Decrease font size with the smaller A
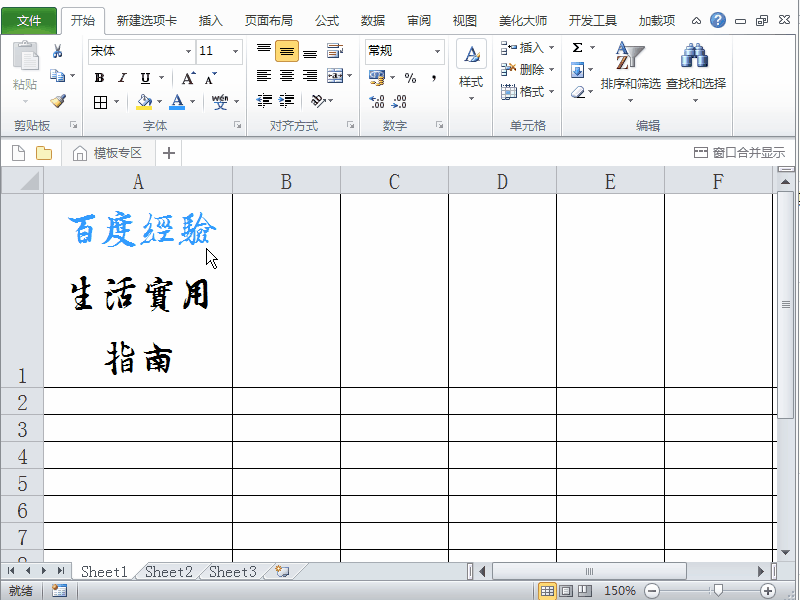Image resolution: width=800 pixels, height=600 pixels. pyautogui.click(x=210, y=78)
